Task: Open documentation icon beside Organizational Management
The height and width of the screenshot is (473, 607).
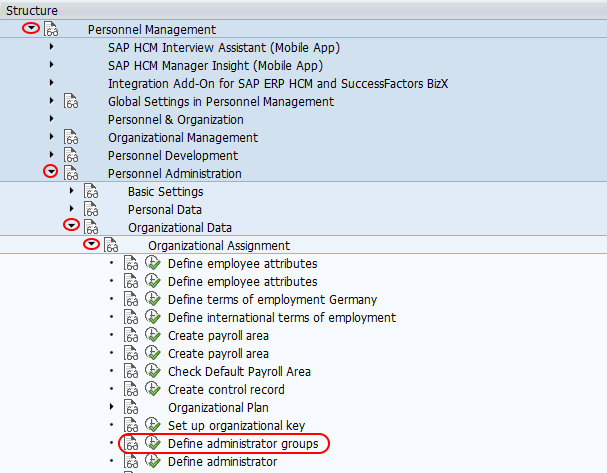Action: [71, 137]
